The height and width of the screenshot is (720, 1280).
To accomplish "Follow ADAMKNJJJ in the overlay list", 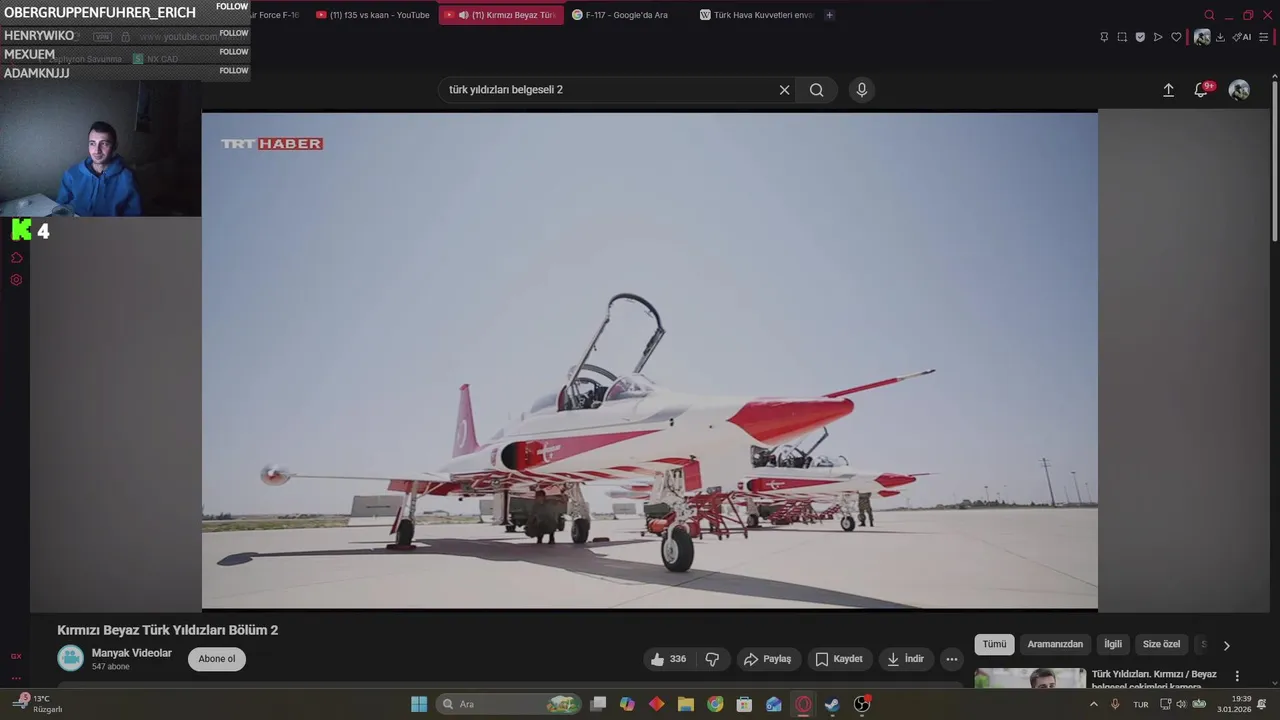I will point(234,71).
